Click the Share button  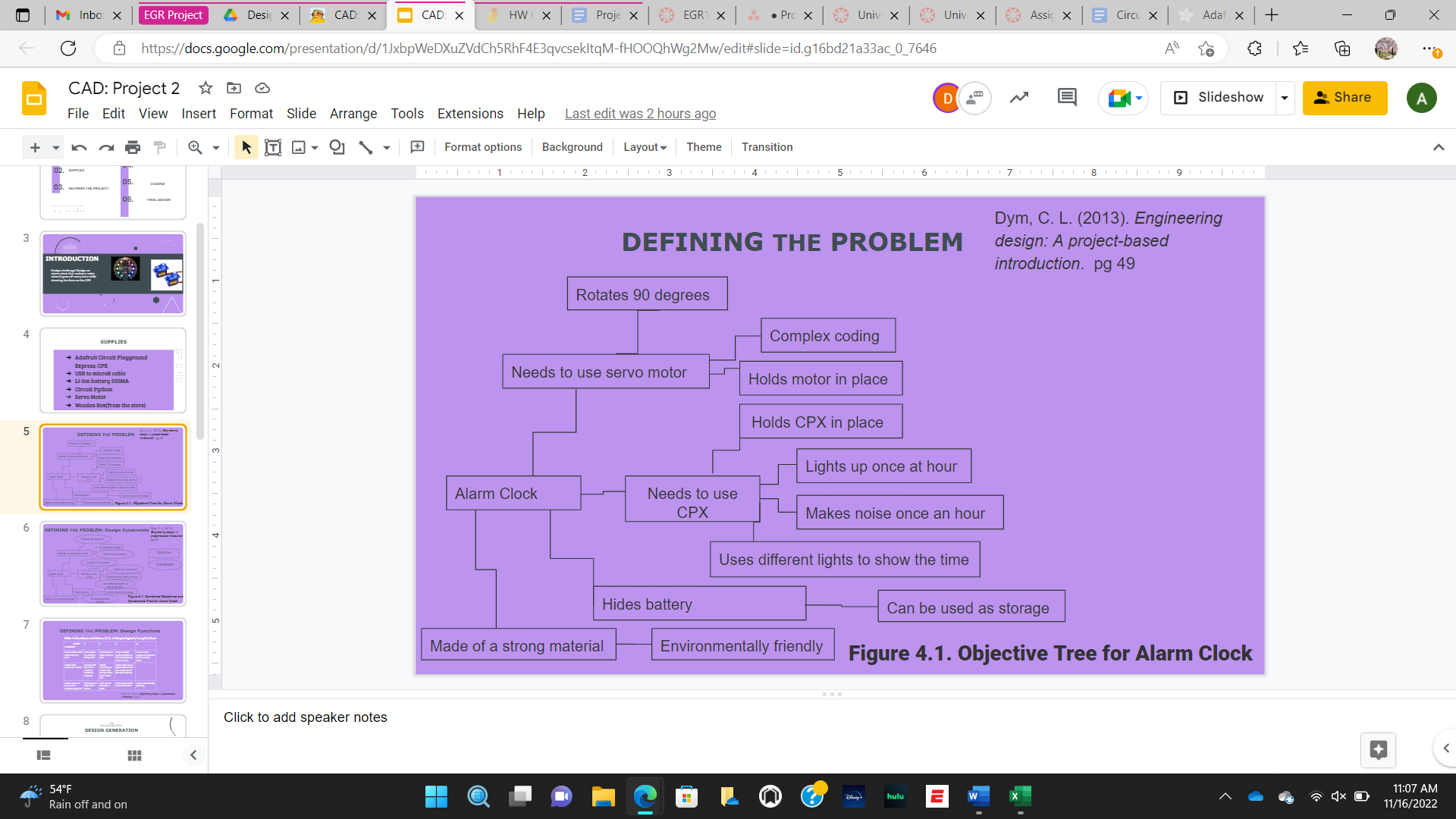[x=1344, y=97]
